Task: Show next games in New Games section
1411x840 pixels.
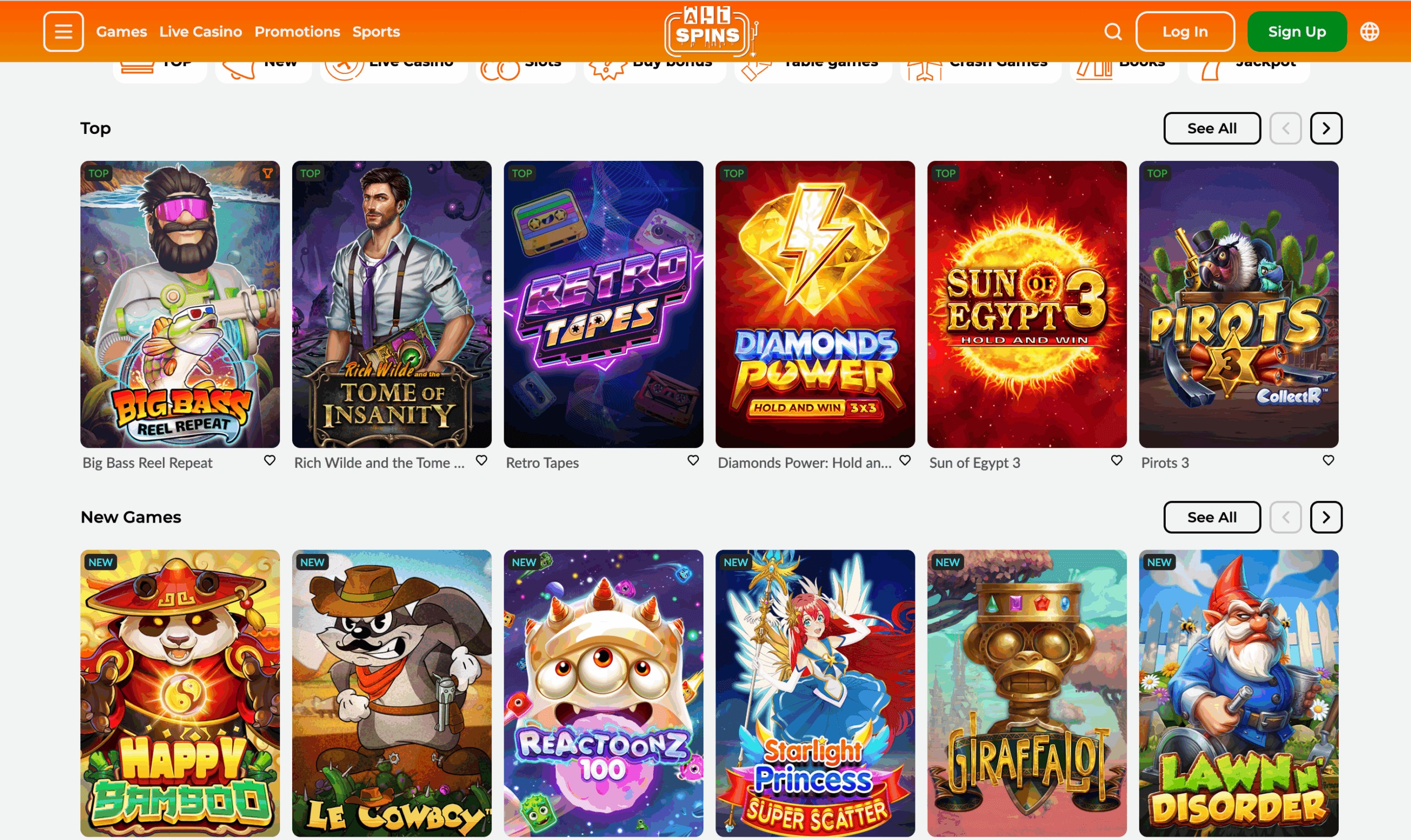Action: 1326,518
